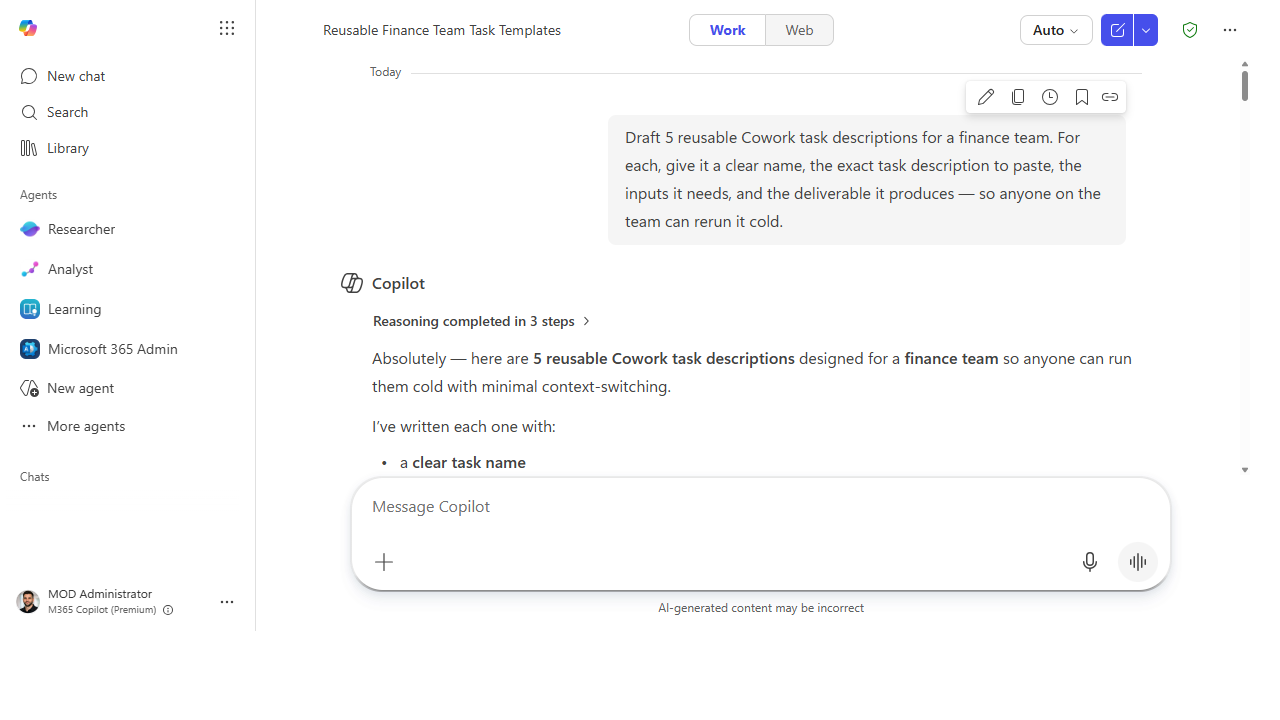1280x720 pixels.
Task: Click the Microsoft 365 Admin icon
Action: pos(30,349)
